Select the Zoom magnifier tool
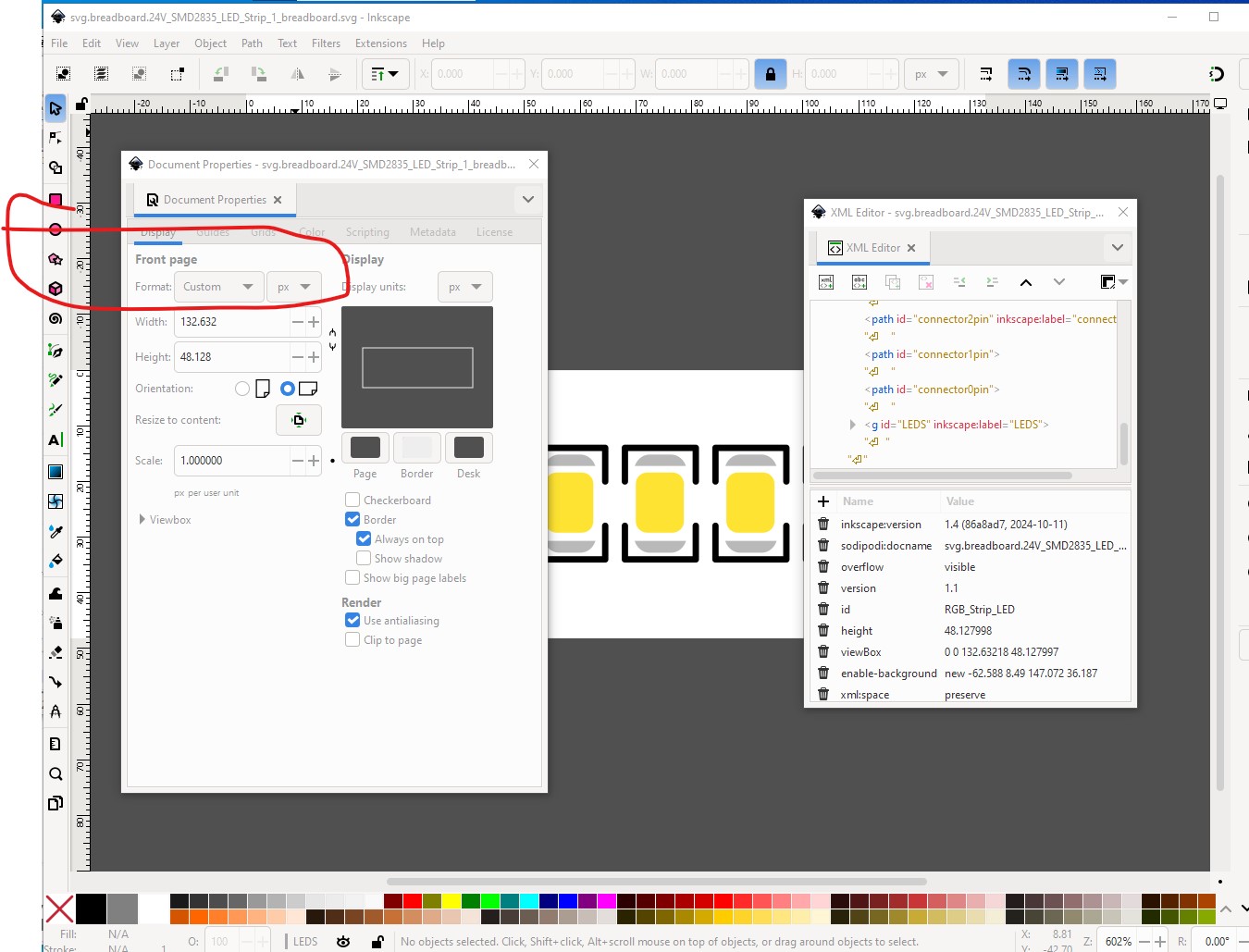This screenshot has width=1249, height=952. point(56,773)
